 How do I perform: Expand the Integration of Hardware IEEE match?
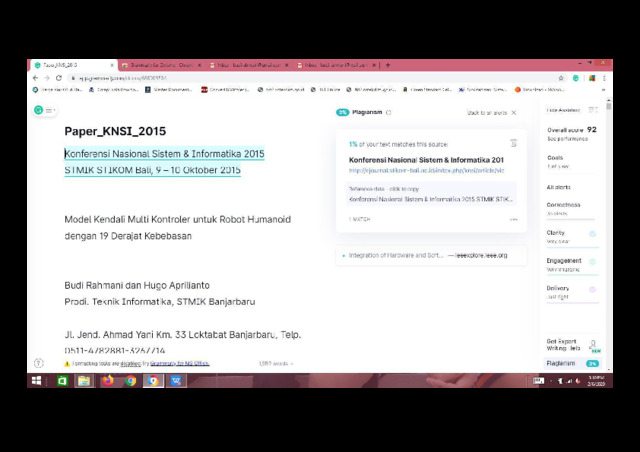(431, 256)
